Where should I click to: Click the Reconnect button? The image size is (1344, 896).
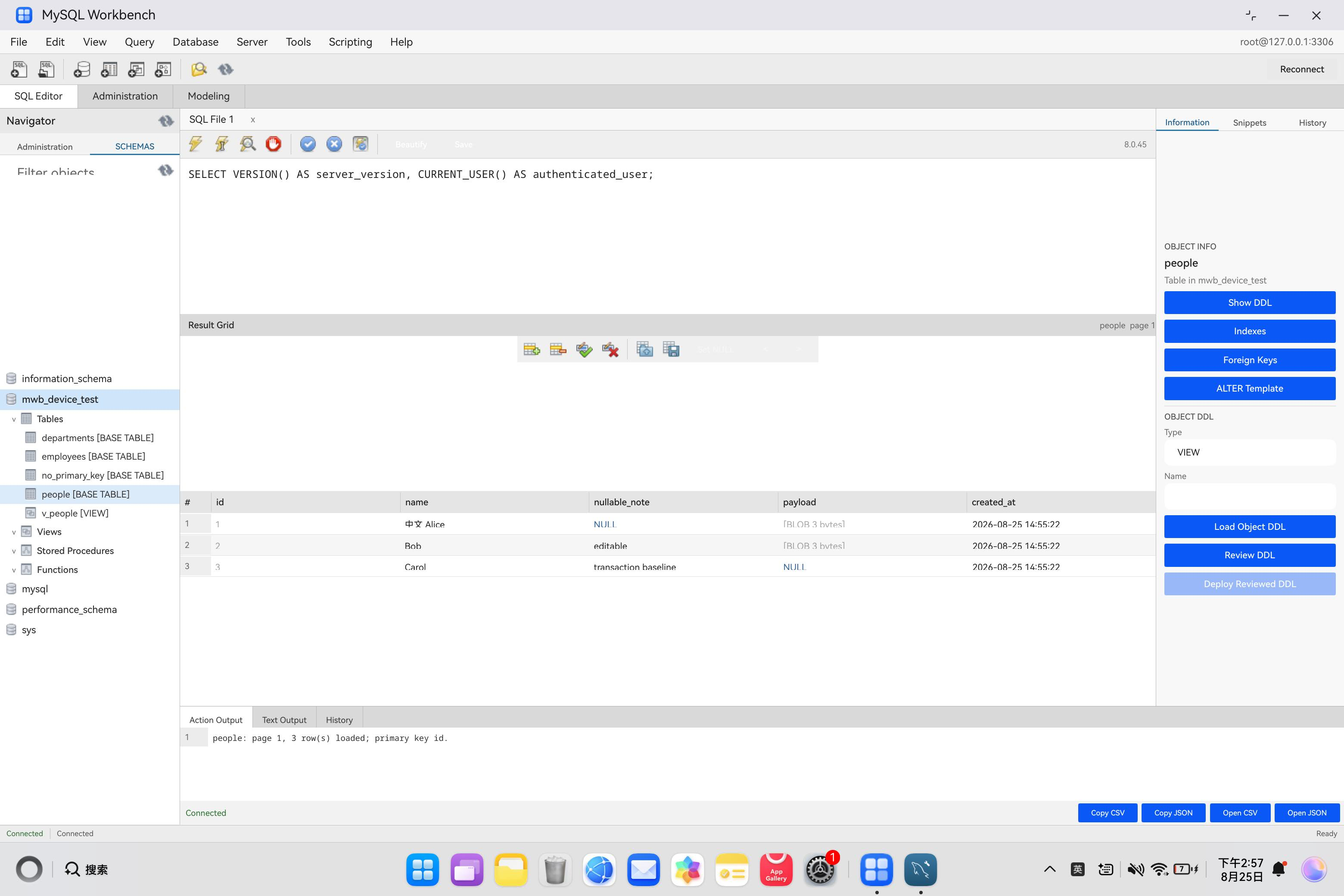pyautogui.click(x=1302, y=69)
